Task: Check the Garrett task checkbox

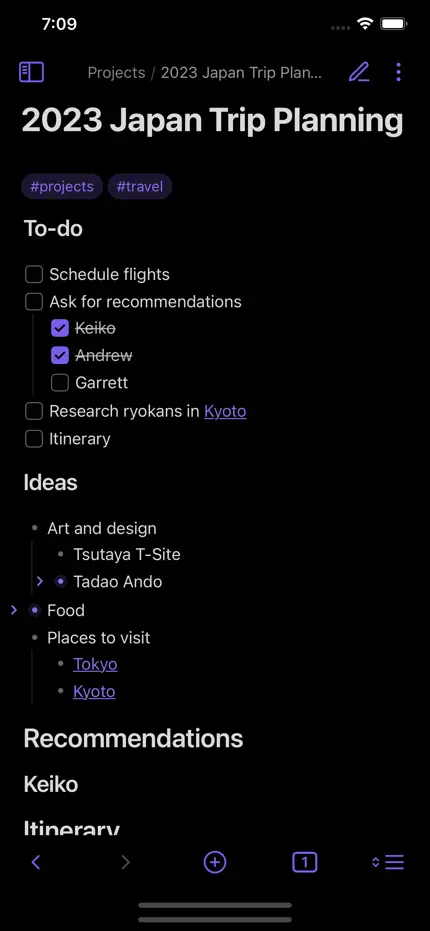Action: click(x=60, y=382)
